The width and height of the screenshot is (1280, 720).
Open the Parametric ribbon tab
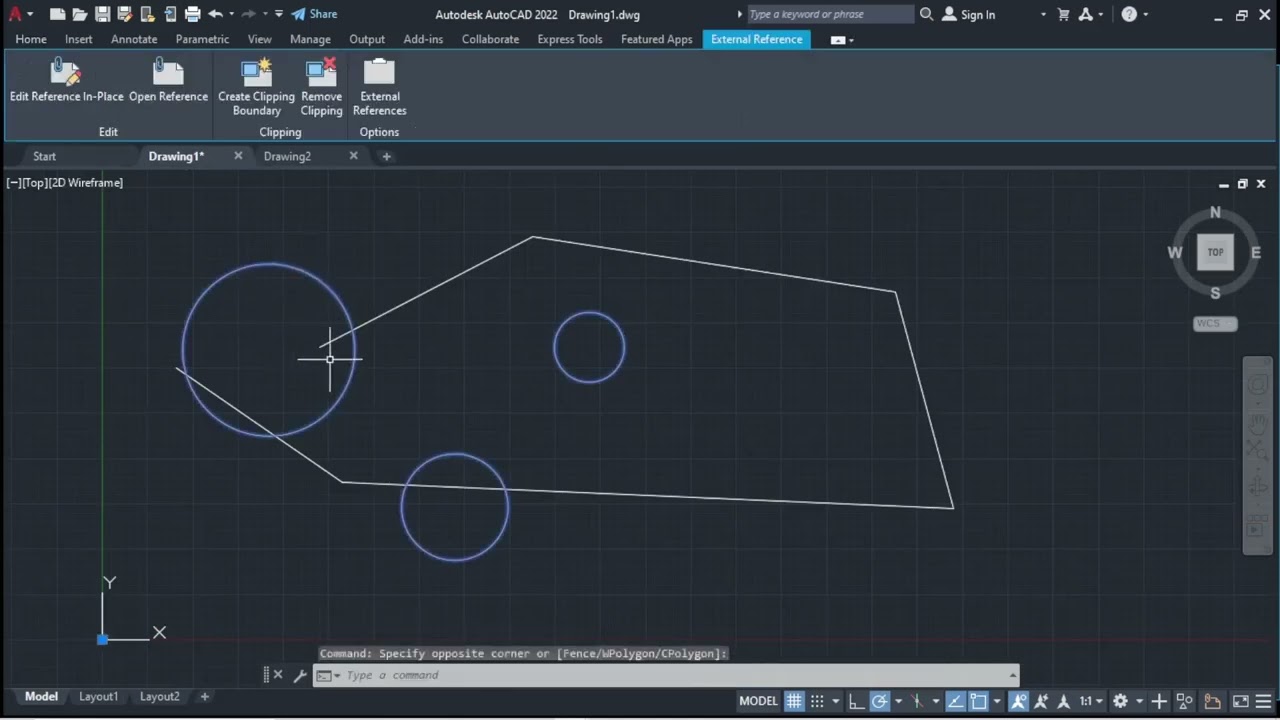(x=202, y=39)
